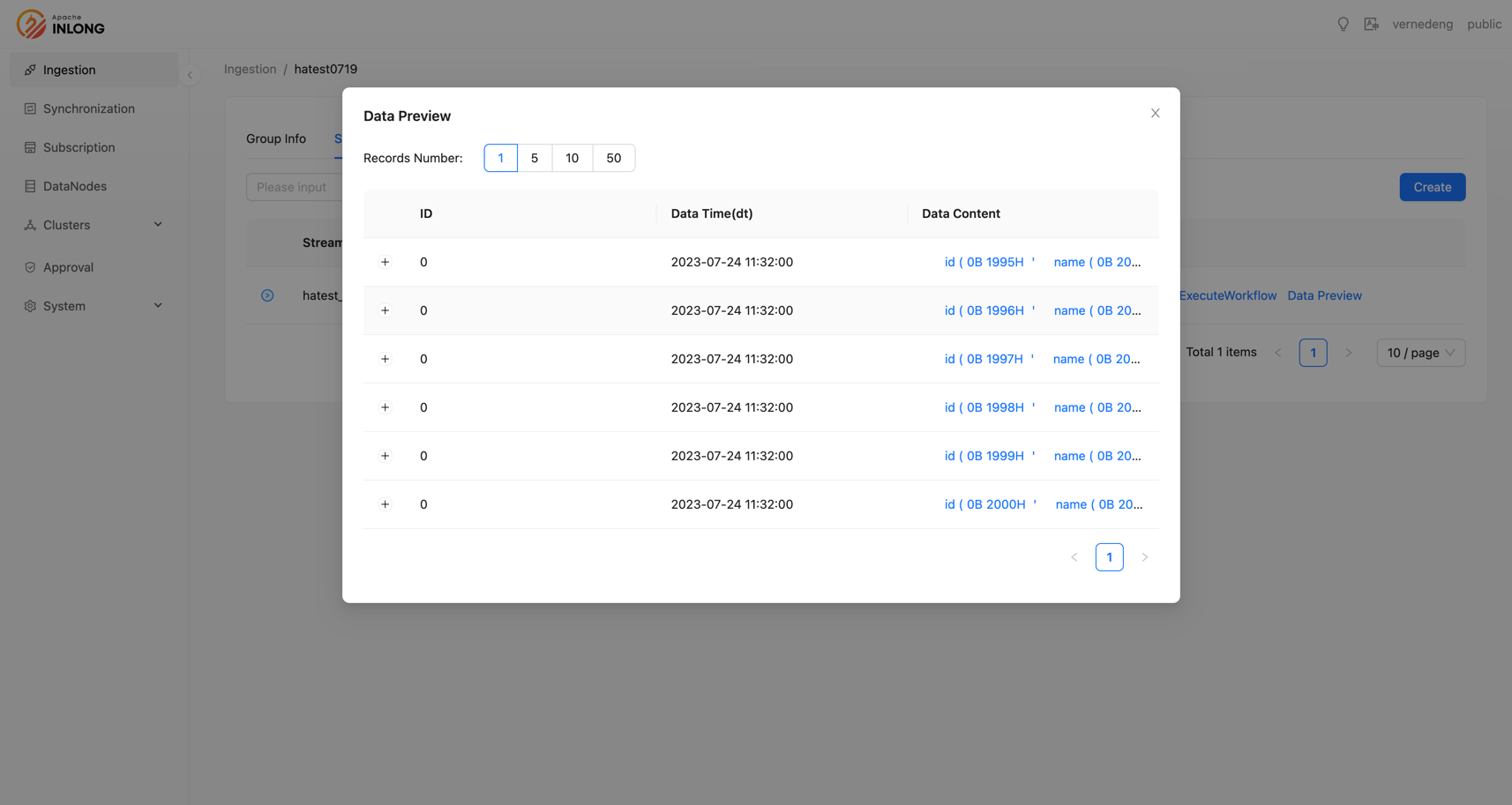Expand the first data preview row
The height and width of the screenshot is (805, 1512).
click(x=385, y=262)
